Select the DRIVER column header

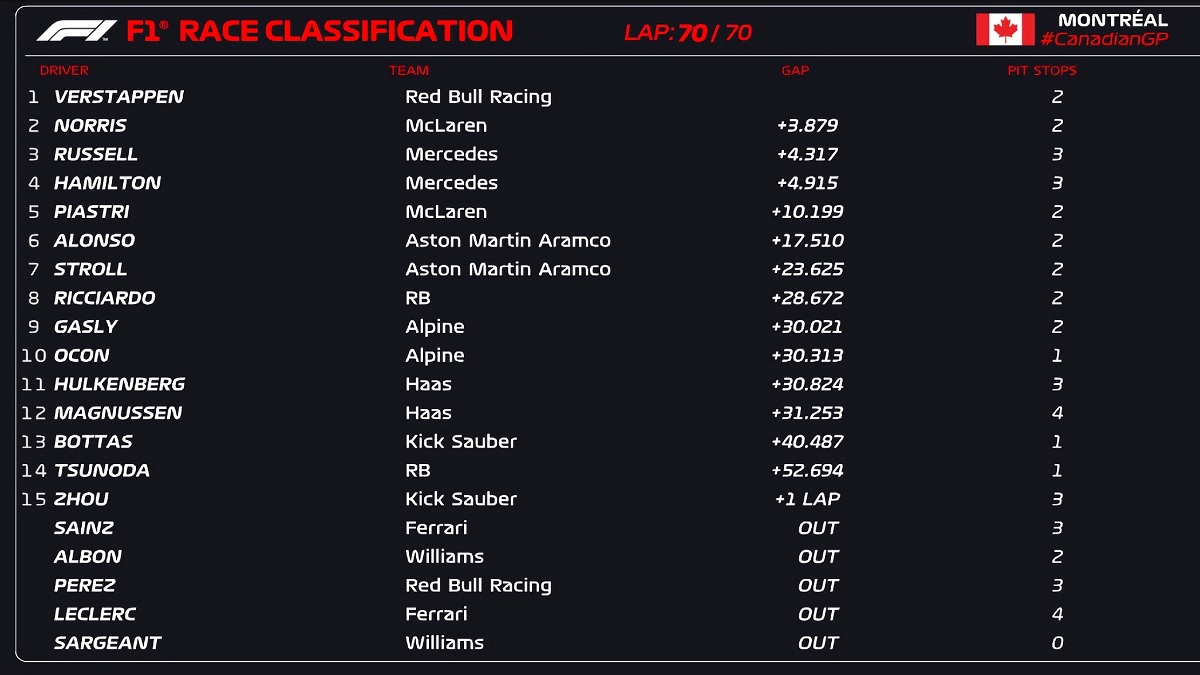64,71
